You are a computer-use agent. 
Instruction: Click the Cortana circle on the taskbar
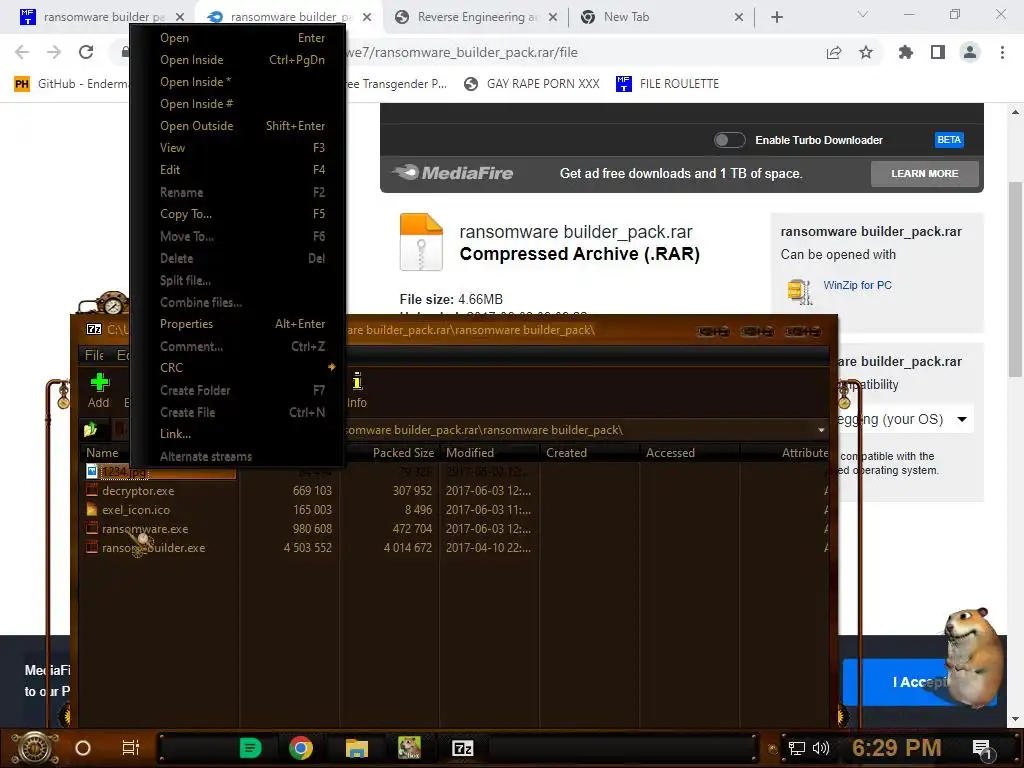pos(83,748)
